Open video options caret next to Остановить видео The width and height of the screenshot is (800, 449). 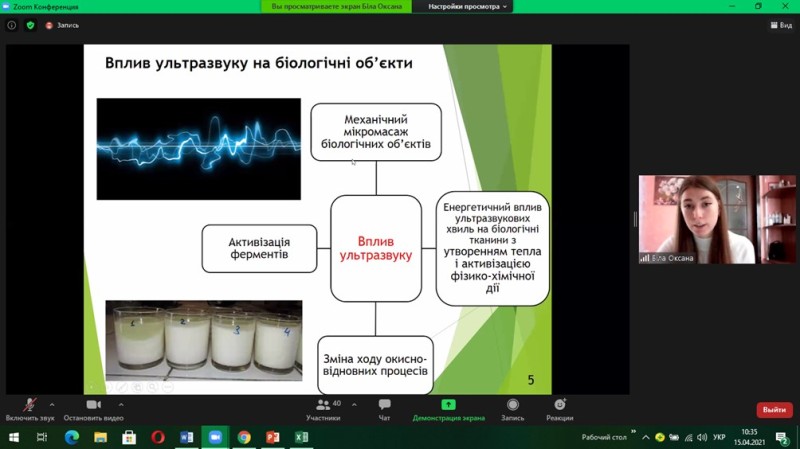[x=121, y=405]
